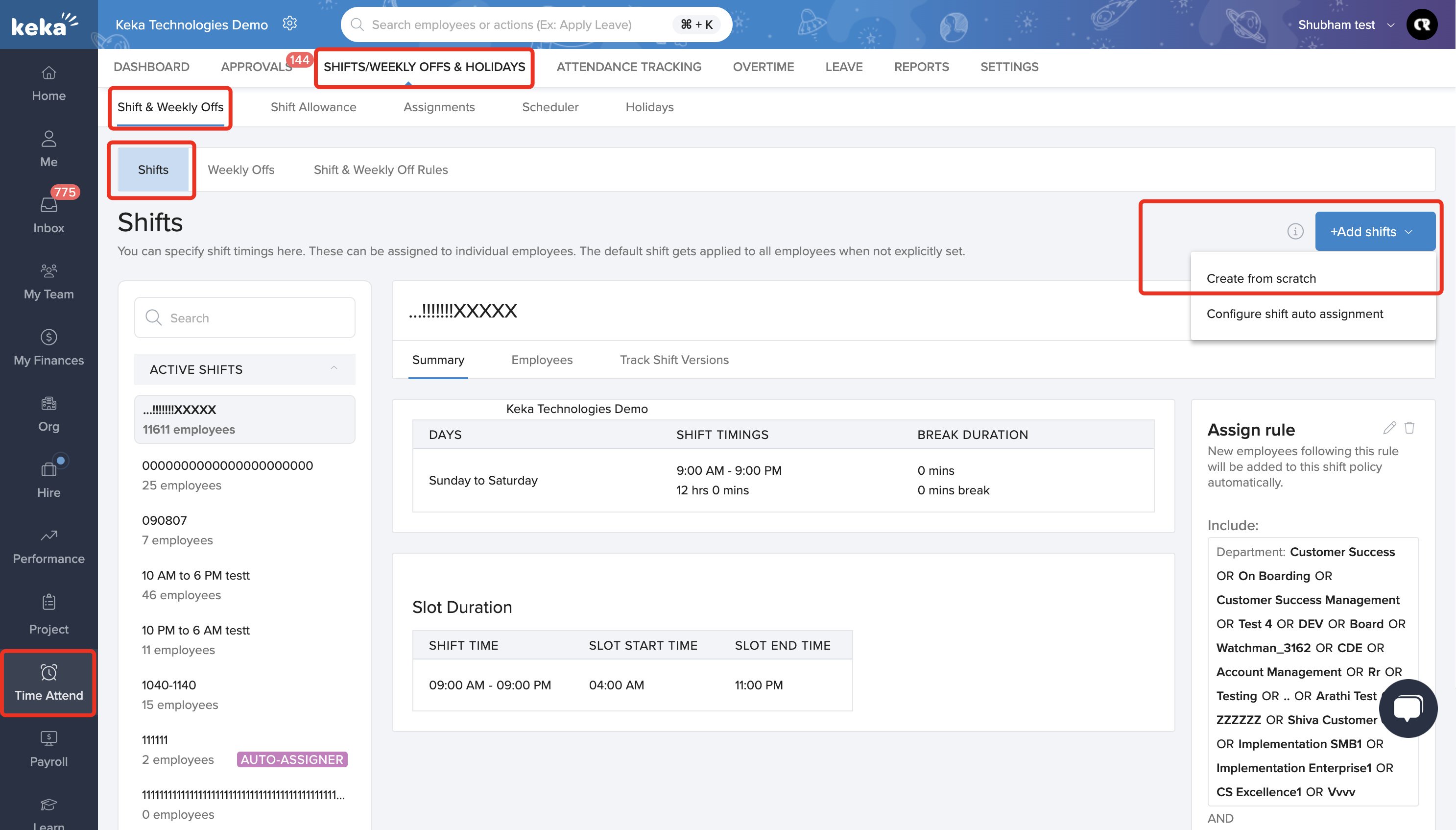Open the Payroll sidebar icon

point(48,739)
